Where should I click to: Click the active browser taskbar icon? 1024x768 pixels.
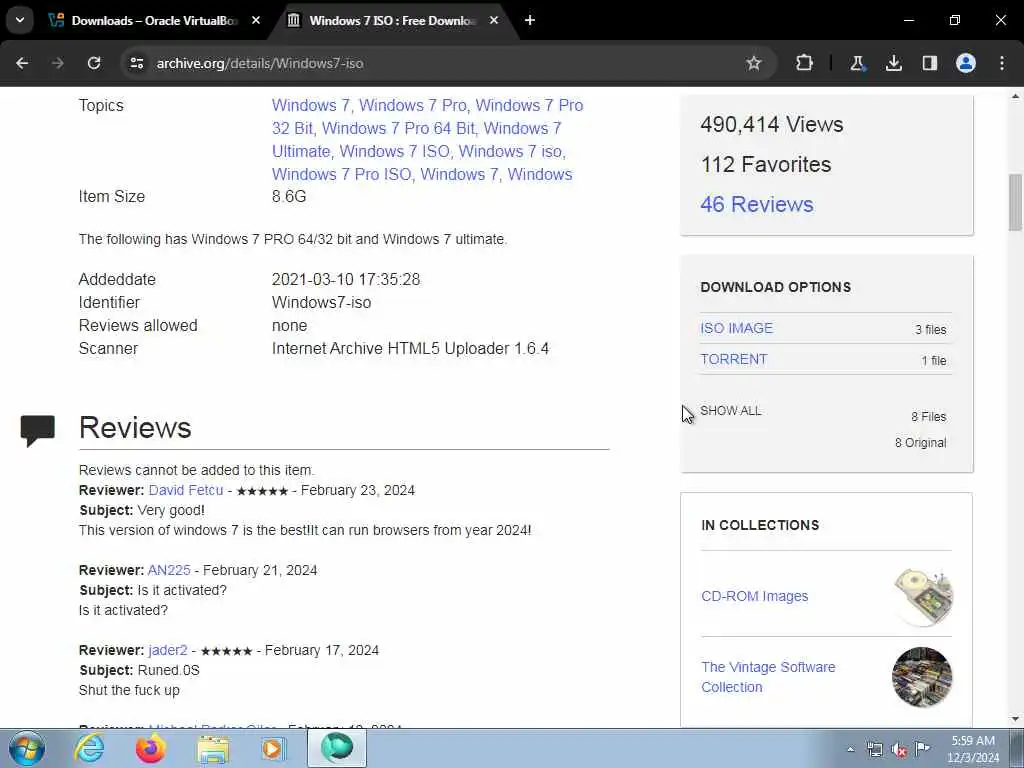point(337,748)
